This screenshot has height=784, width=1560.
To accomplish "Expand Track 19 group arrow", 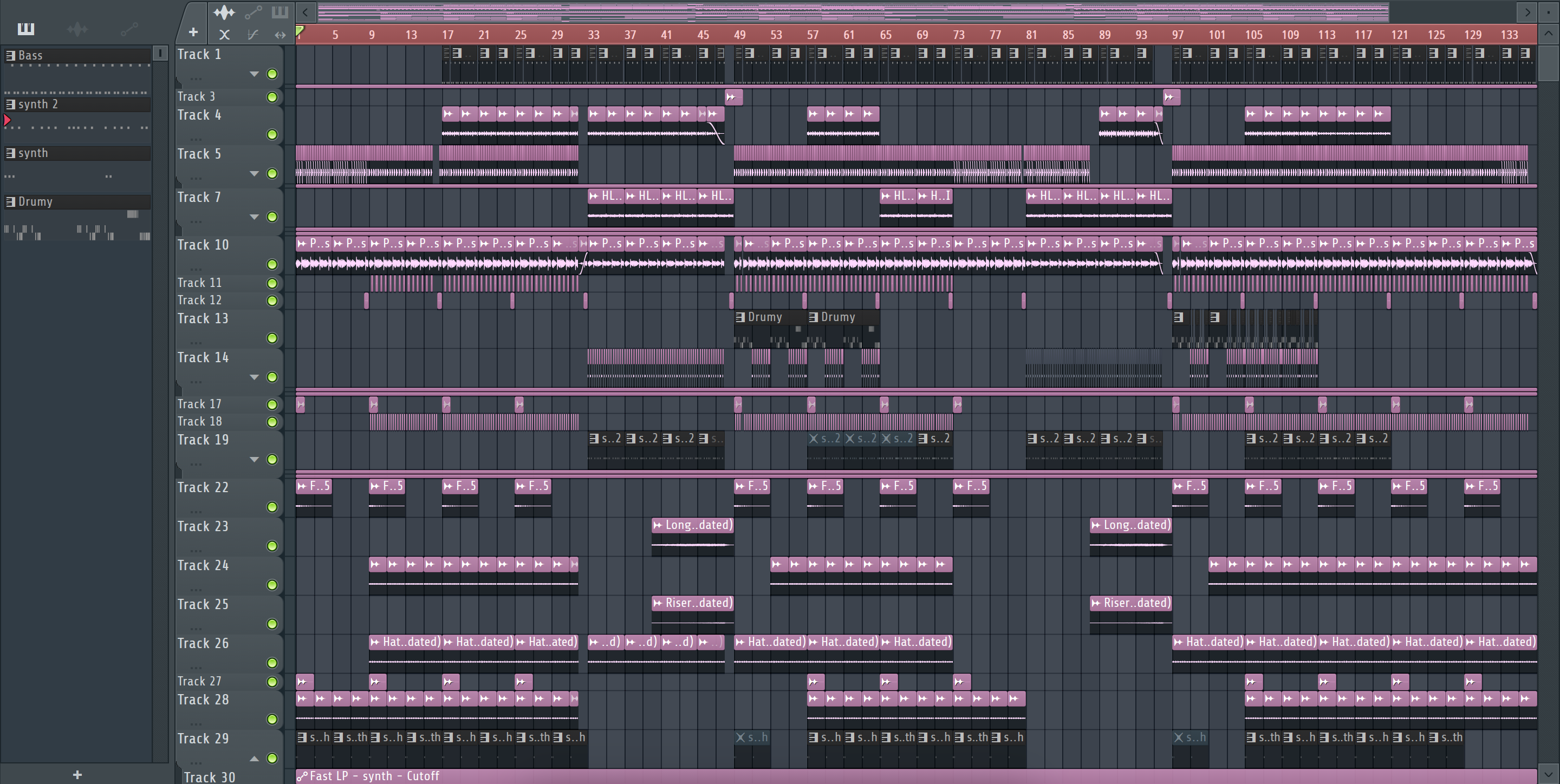I will (x=255, y=460).
